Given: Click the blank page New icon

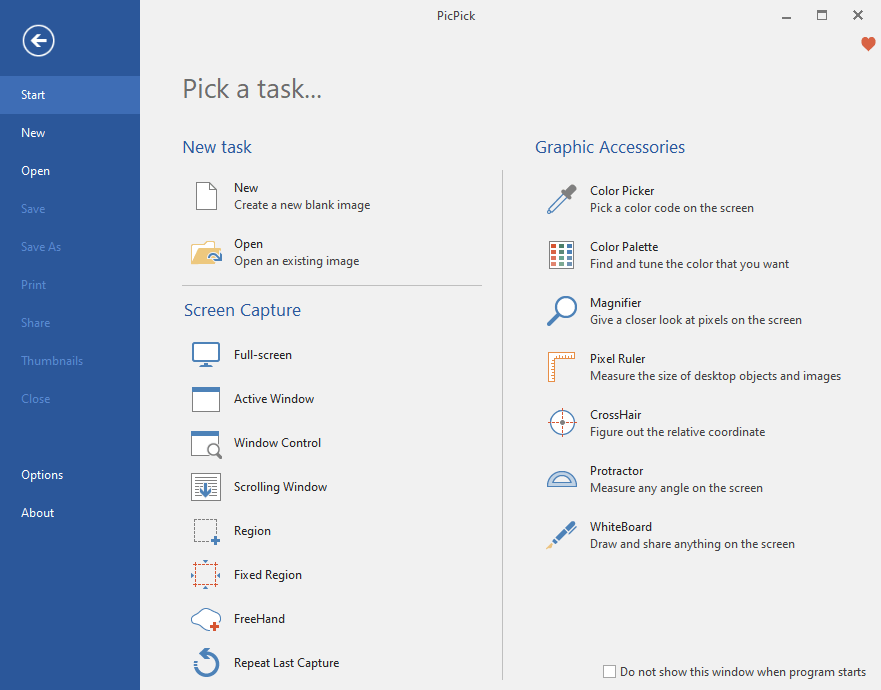Looking at the screenshot, I should coord(206,196).
